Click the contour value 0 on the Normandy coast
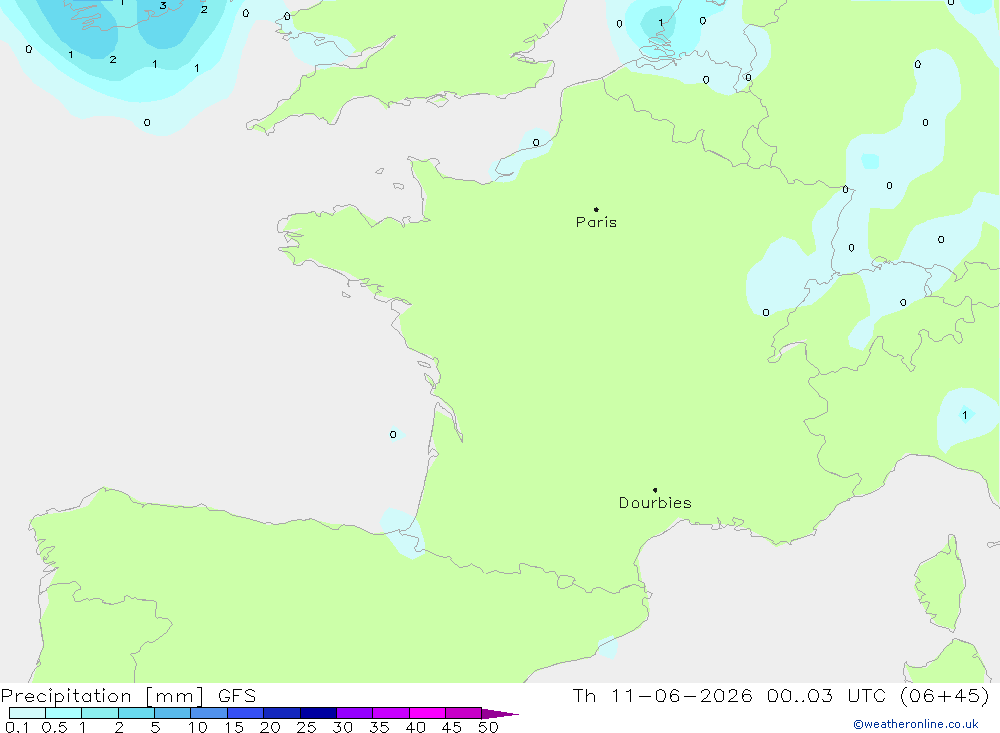Screen dimensions: 1000x733 pos(536,143)
